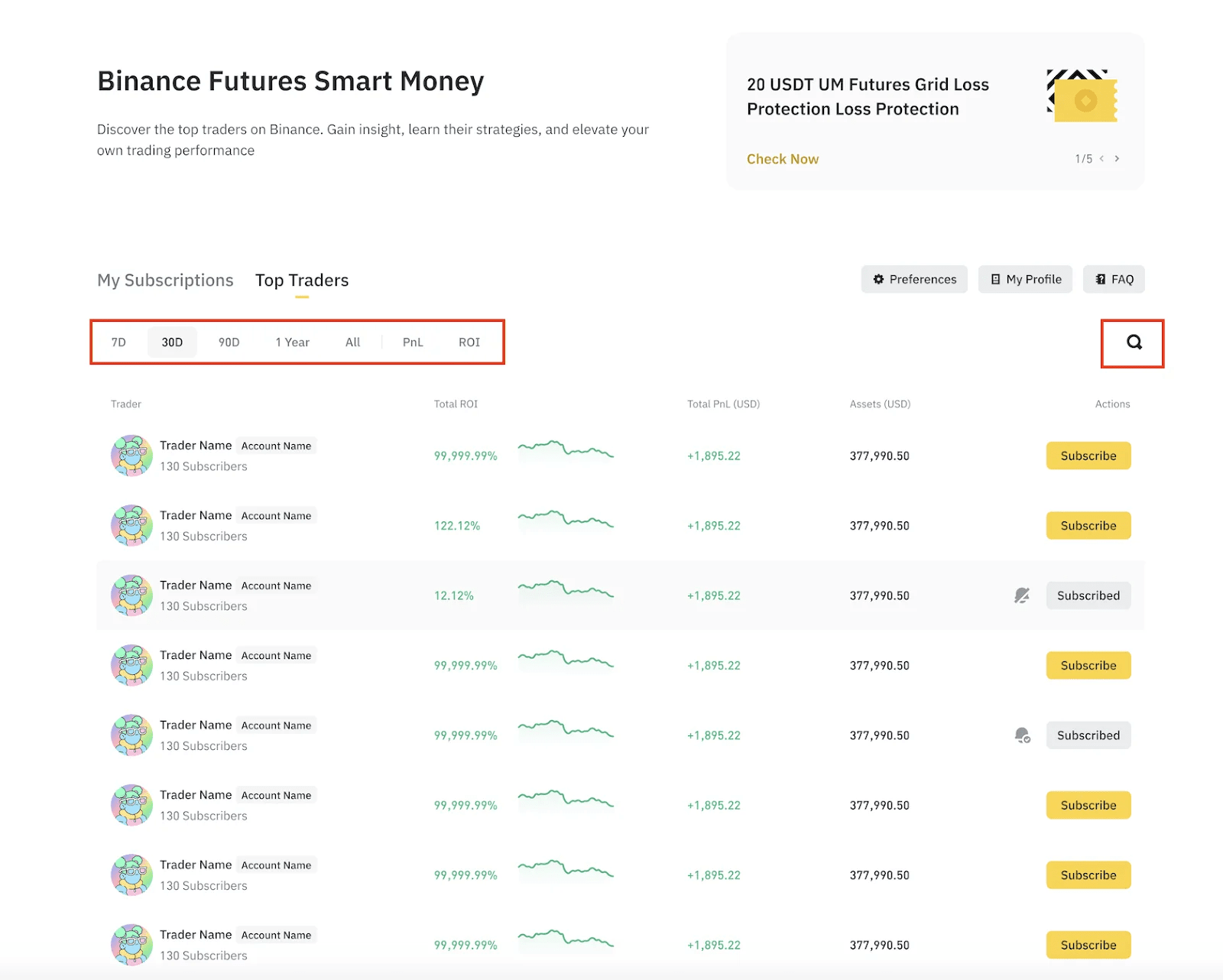Choose the 90D period filter
This screenshot has height=980, width=1223.
pyautogui.click(x=229, y=342)
